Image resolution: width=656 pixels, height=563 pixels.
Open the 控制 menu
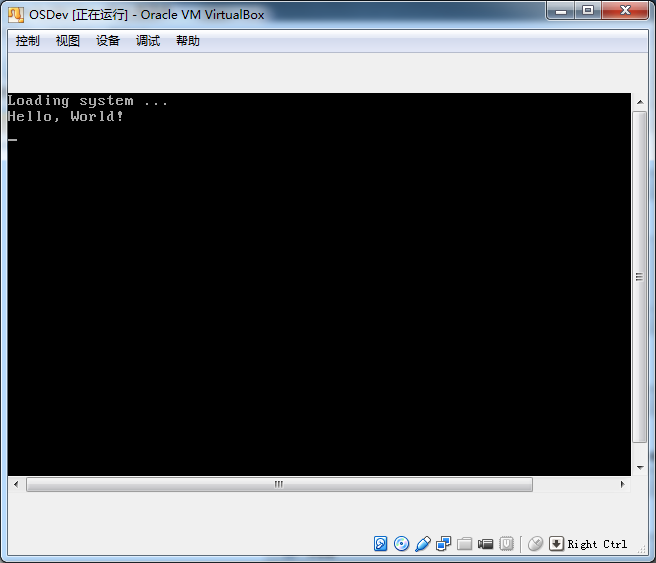coord(28,41)
